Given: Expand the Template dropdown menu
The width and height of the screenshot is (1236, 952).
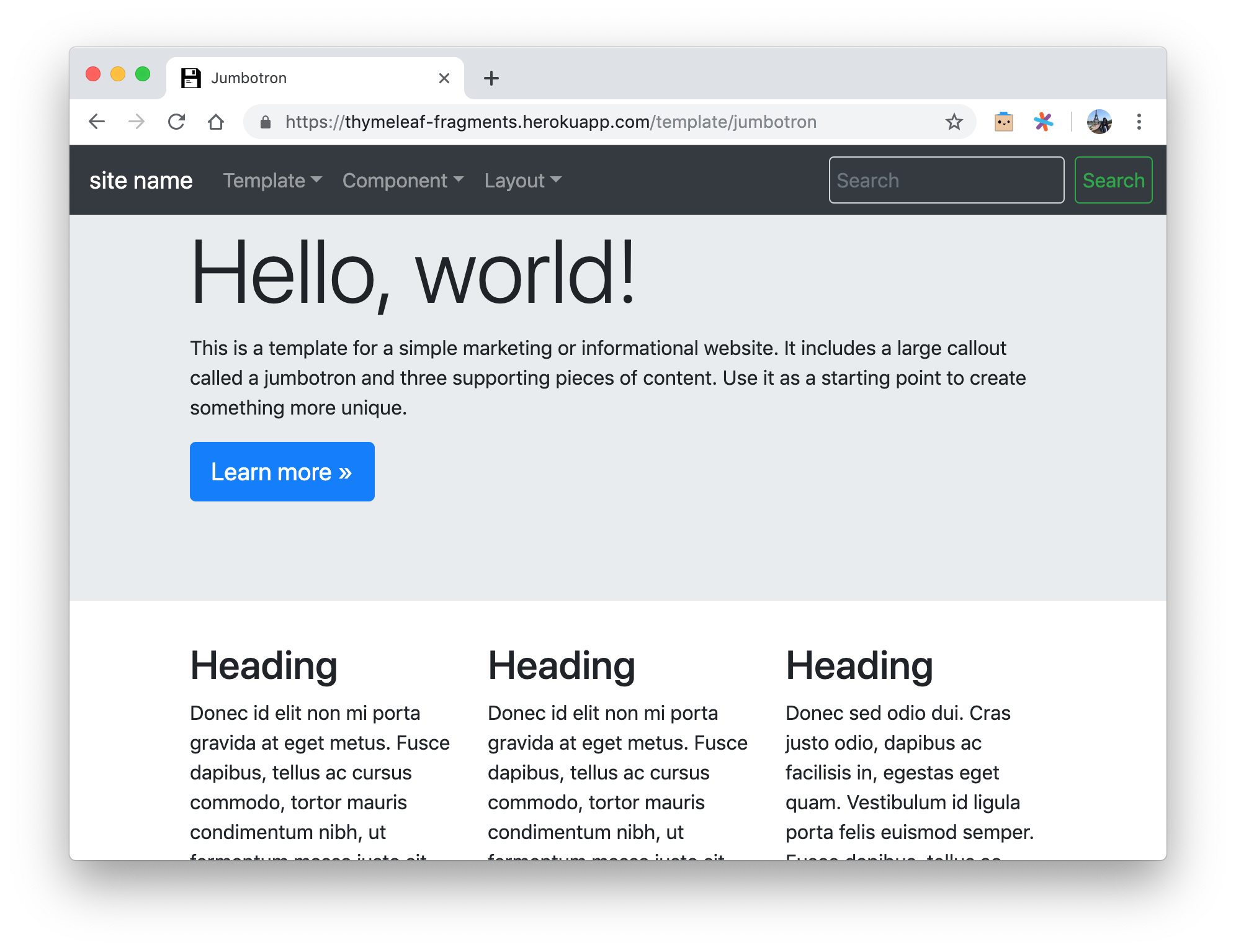Looking at the screenshot, I should (x=272, y=181).
